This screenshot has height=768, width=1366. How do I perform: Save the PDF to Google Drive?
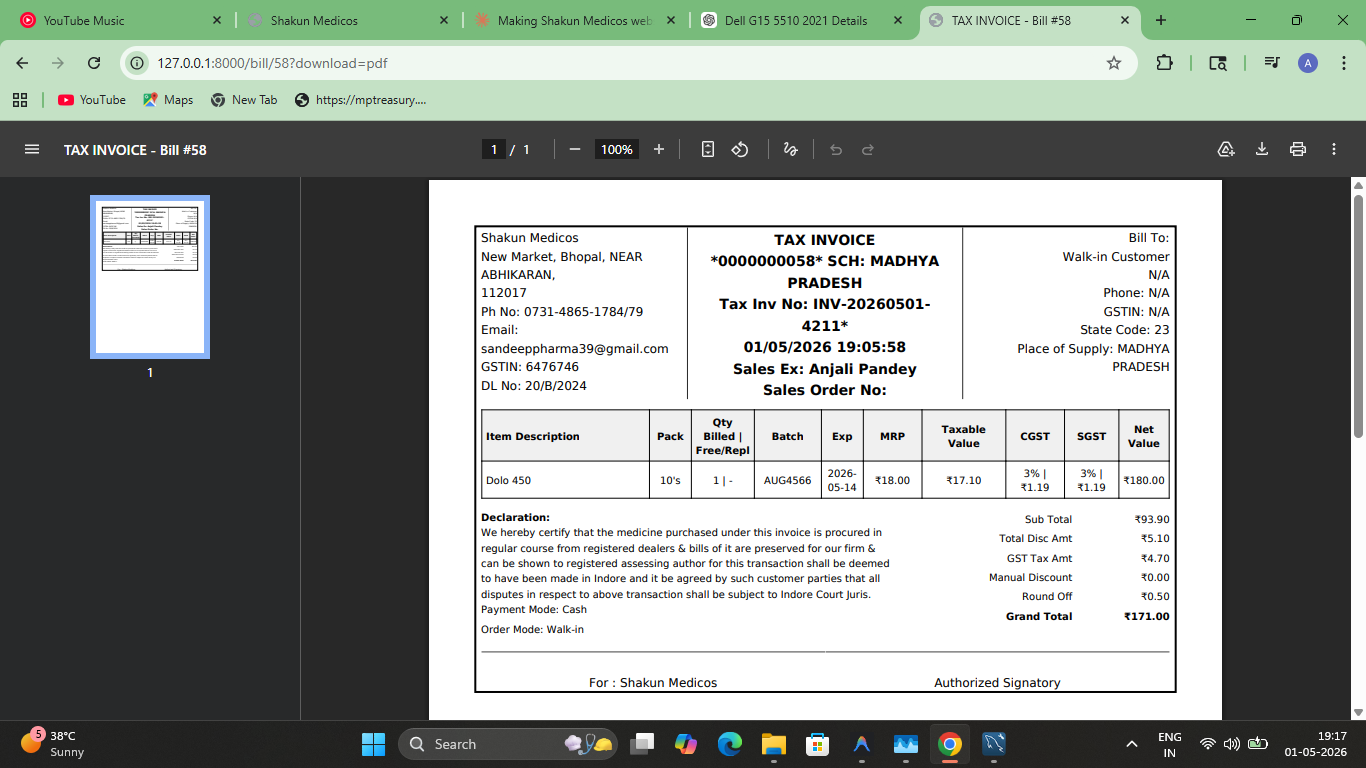1226,149
